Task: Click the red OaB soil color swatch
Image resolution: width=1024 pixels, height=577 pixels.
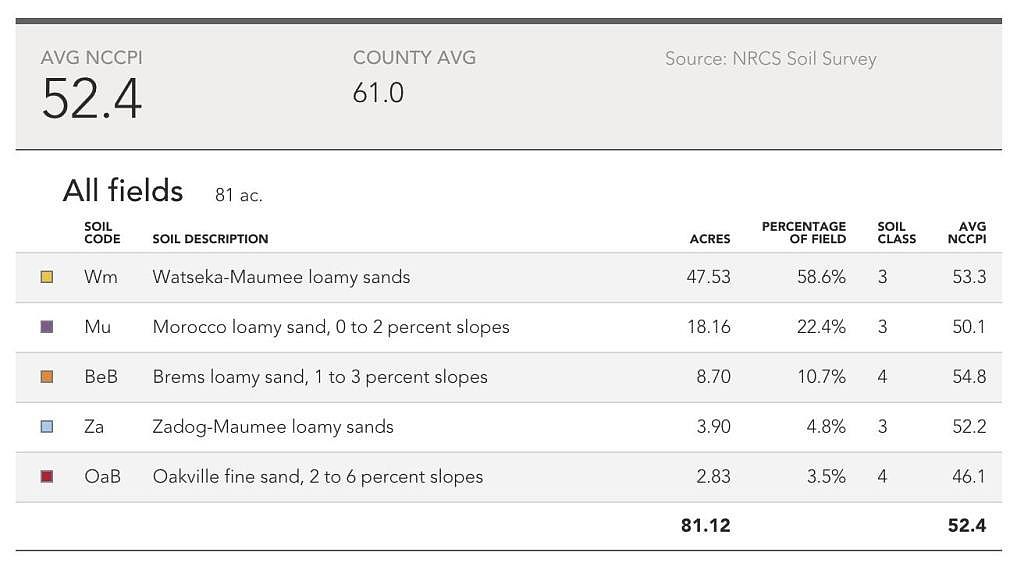Action: click(47, 477)
